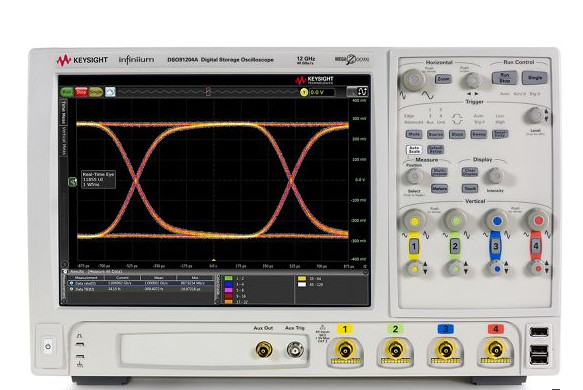
Task: Tap the trigger Level knob
Action: click(x=535, y=116)
